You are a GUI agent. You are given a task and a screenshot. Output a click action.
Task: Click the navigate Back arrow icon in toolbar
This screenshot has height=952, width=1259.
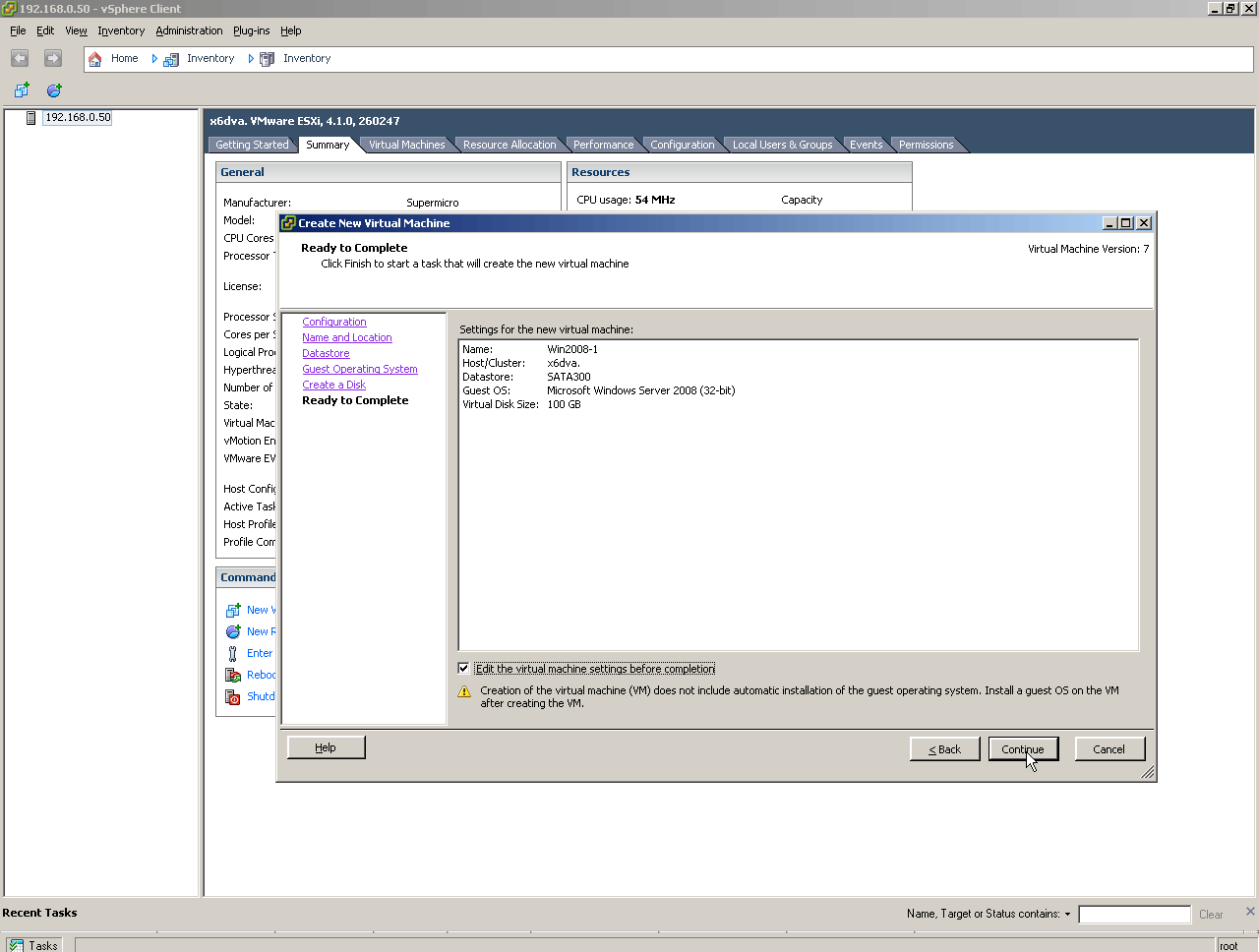click(20, 59)
